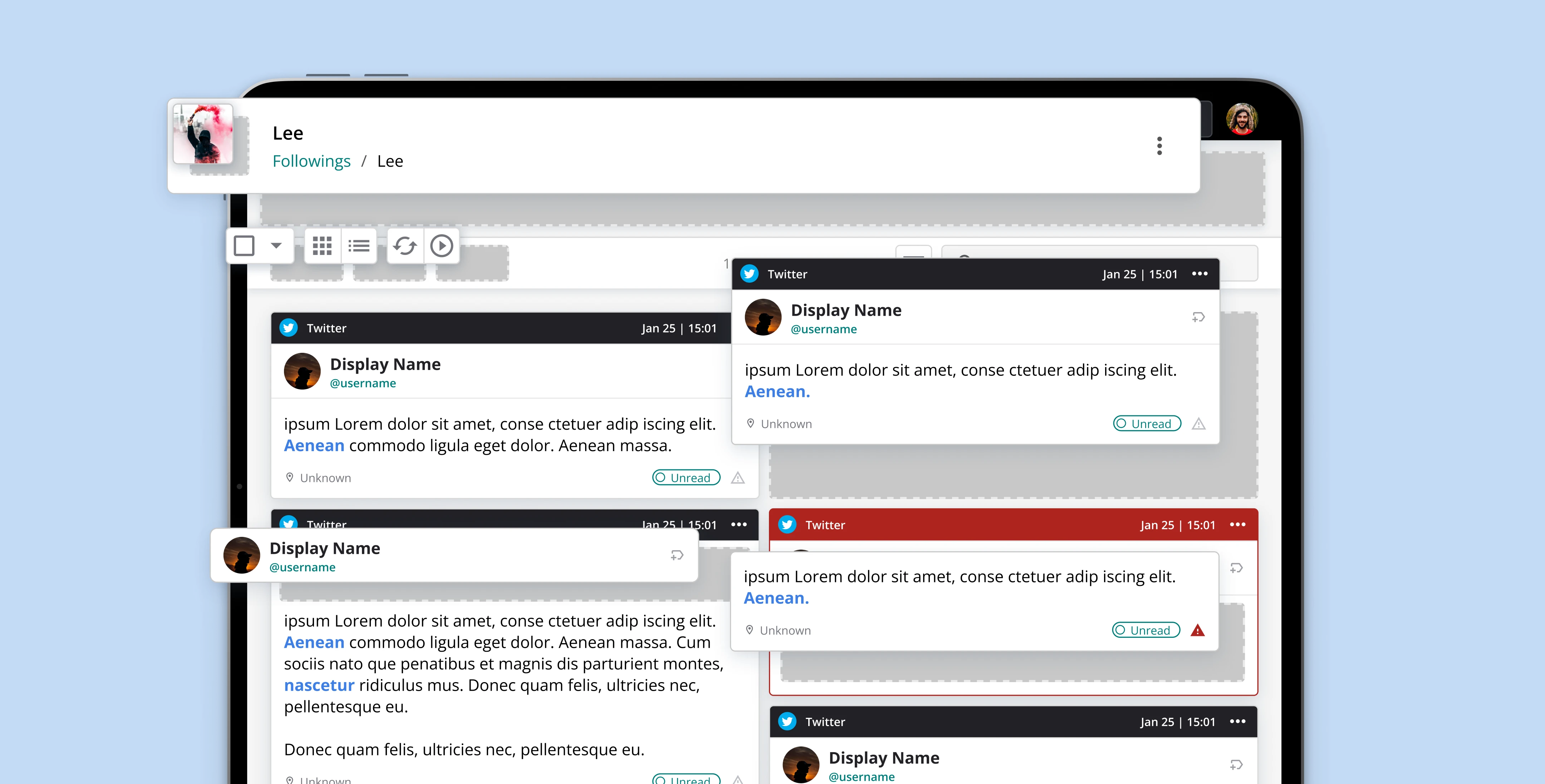Image resolution: width=1545 pixels, height=784 pixels.
Task: Open the three-dot menu on the raised top-right card
Action: pyautogui.click(x=1200, y=274)
